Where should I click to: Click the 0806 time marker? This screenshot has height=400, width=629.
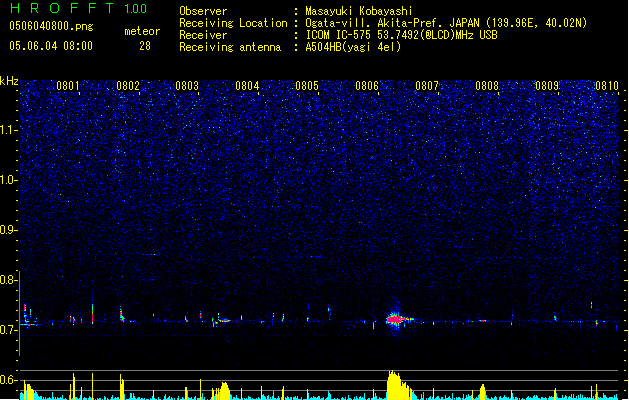367,86
